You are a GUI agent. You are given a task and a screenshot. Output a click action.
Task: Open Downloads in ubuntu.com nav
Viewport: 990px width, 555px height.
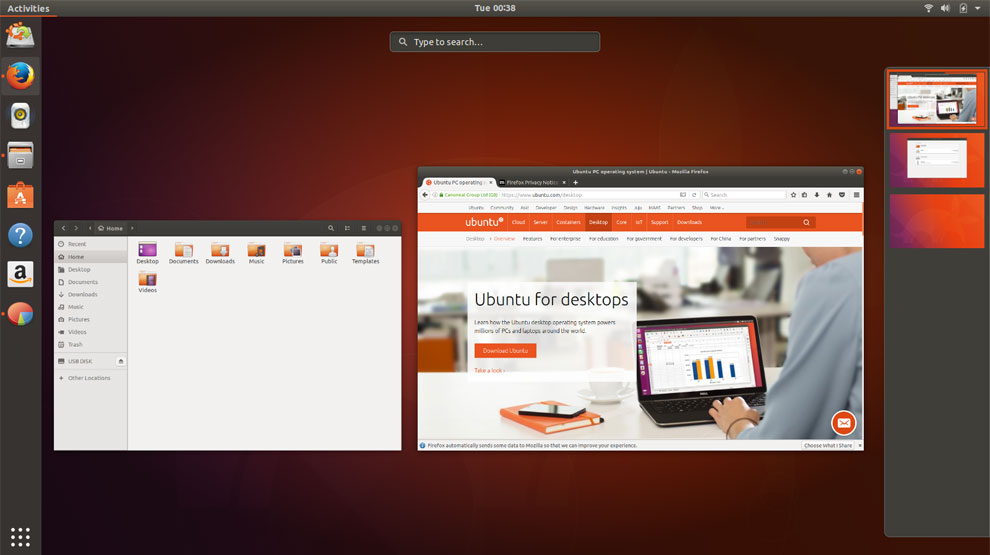point(689,222)
